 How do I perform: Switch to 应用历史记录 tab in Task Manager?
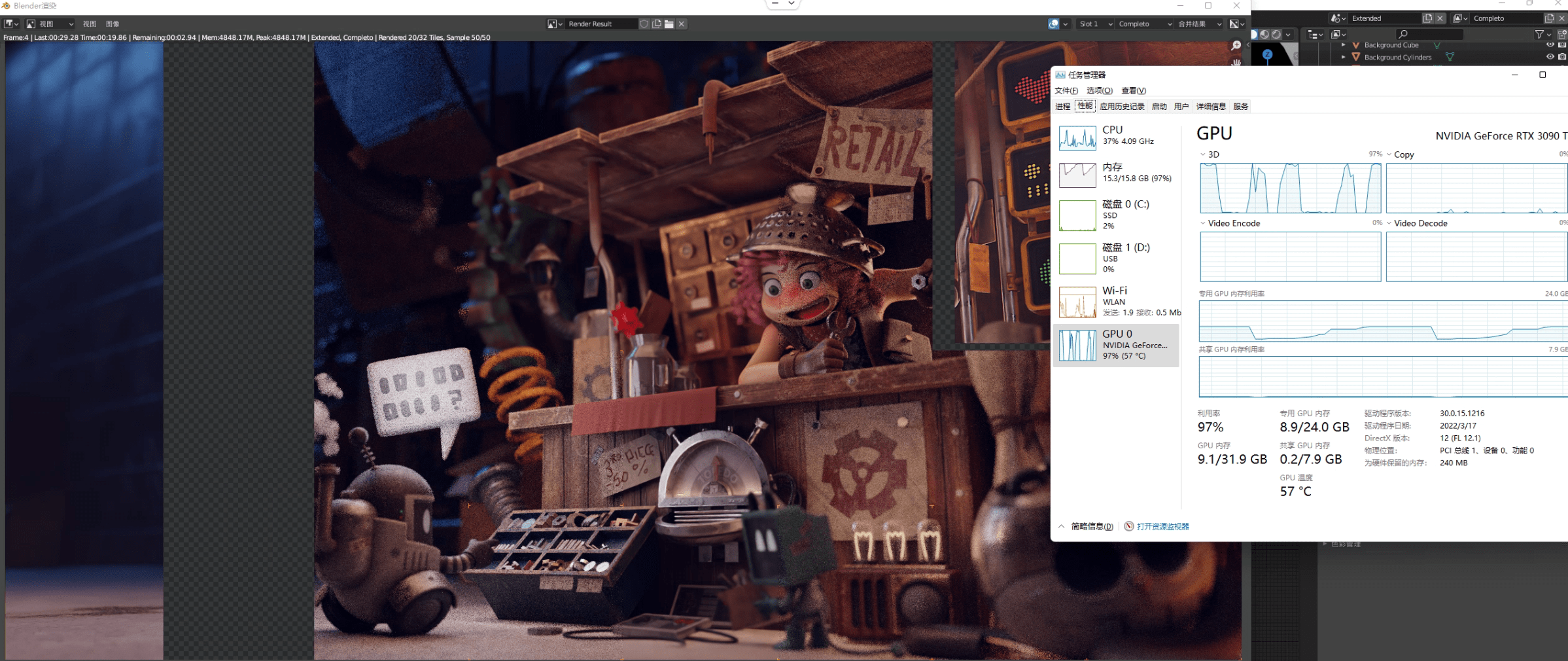tap(1122, 107)
